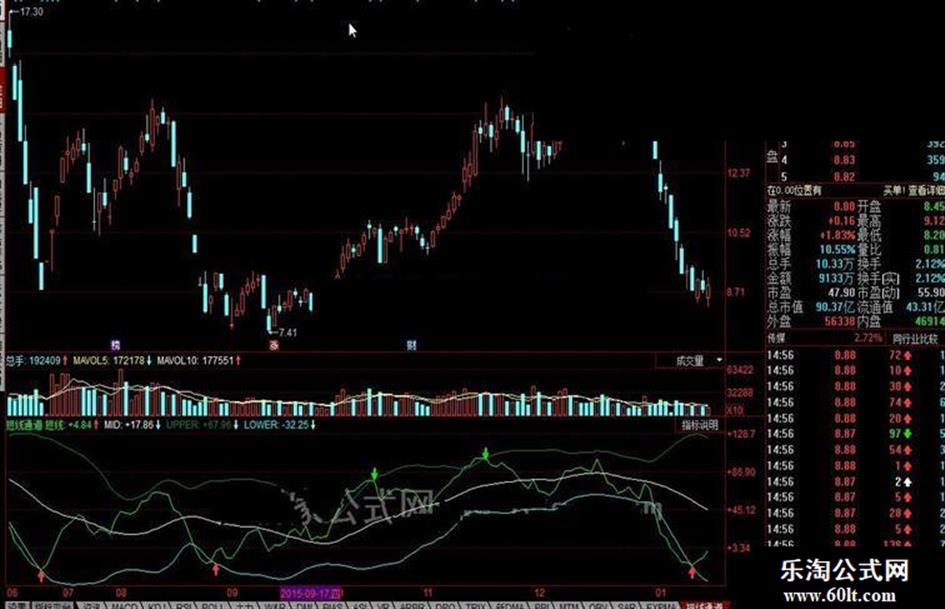Image resolution: width=945 pixels, height=609 pixels.
Task: Click the level 4 order price 8.83
Action: 844,160
